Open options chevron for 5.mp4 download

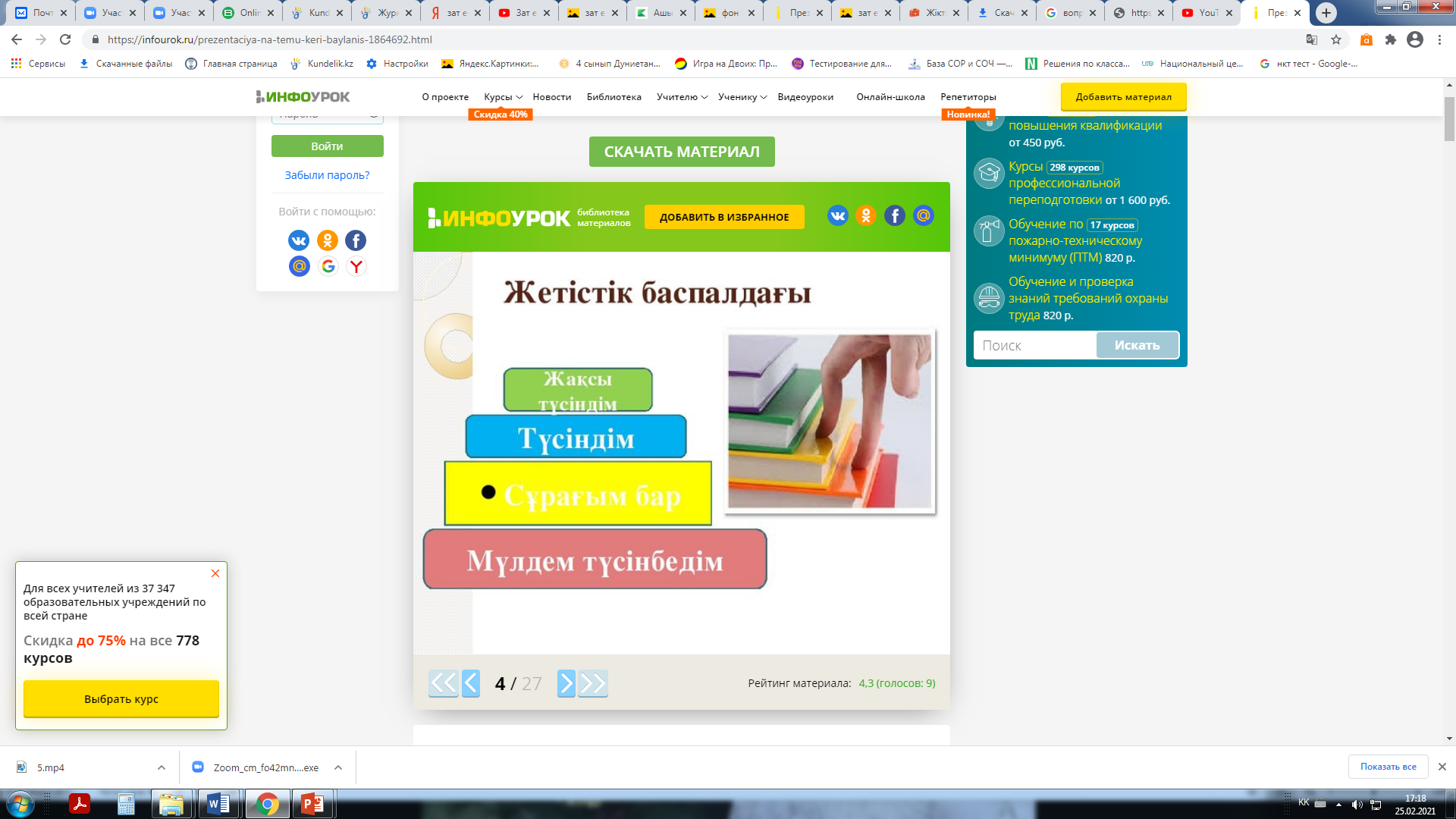pyautogui.click(x=162, y=767)
